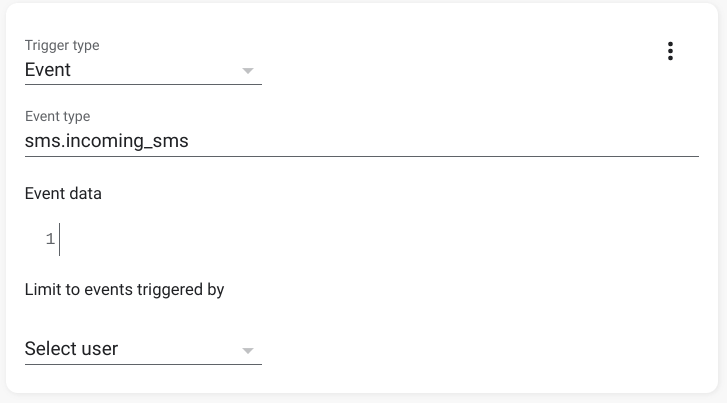Click the "Select user" placeholder text
Screen dimensions: 727x403
click(x=71, y=349)
